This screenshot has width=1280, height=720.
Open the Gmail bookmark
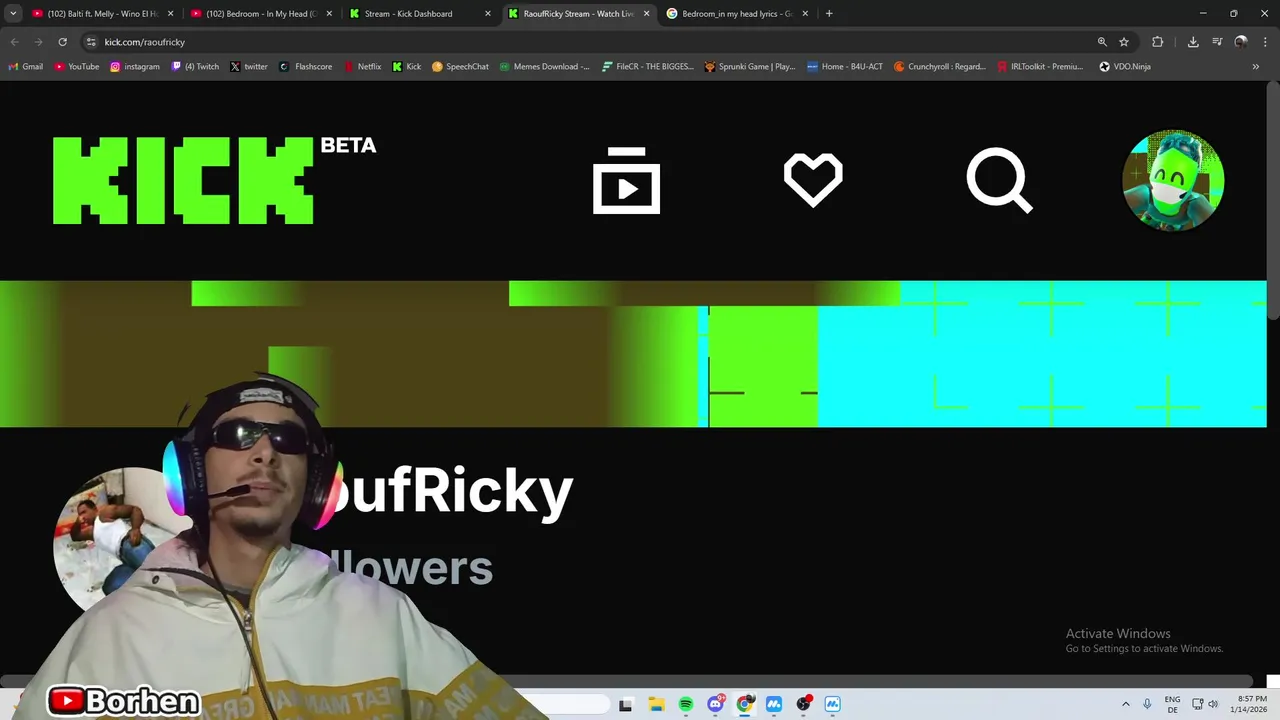click(26, 66)
